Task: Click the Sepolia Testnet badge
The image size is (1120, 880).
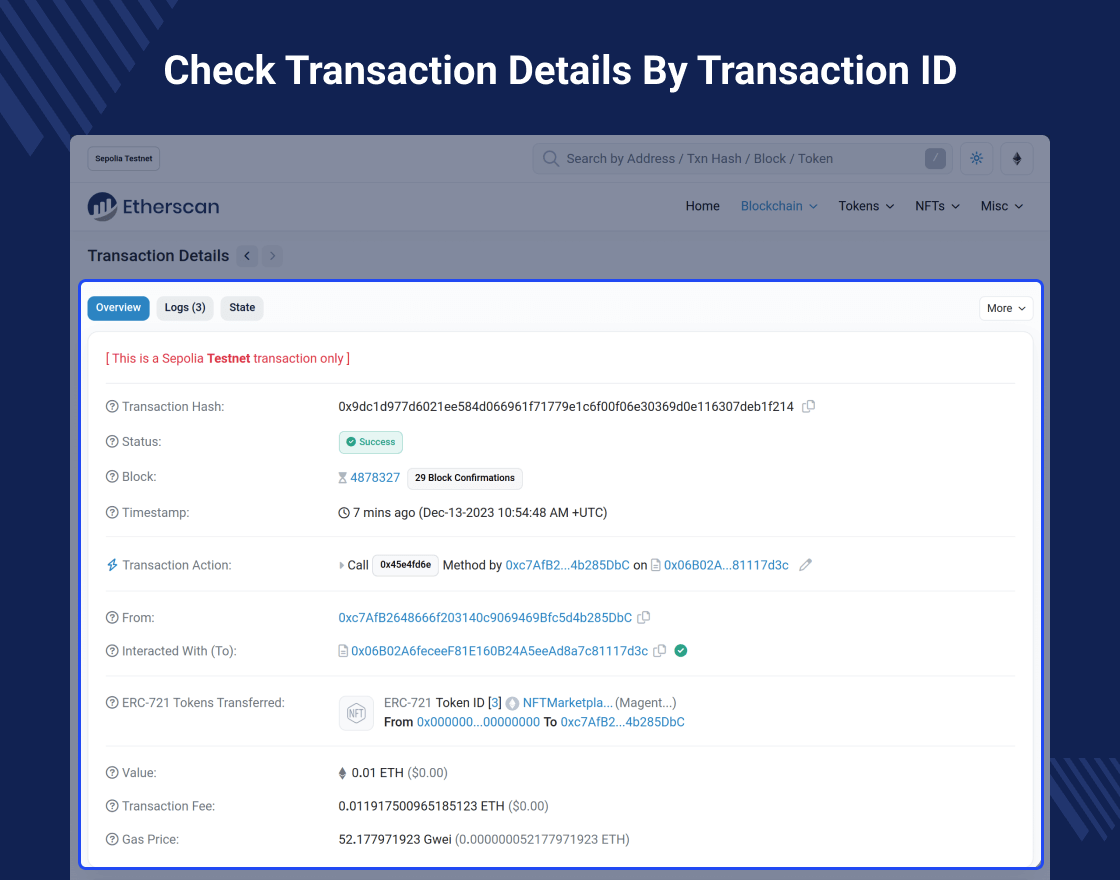Action: [x=124, y=159]
